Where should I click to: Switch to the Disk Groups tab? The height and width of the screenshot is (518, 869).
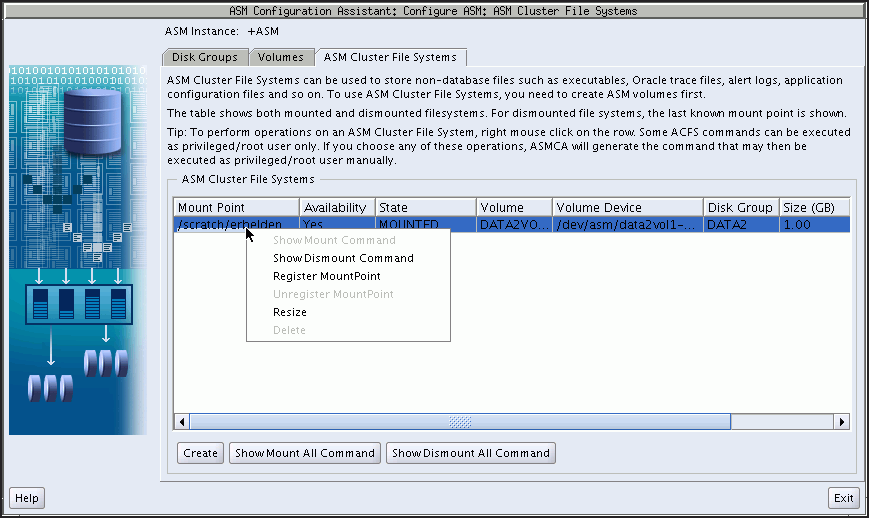204,57
